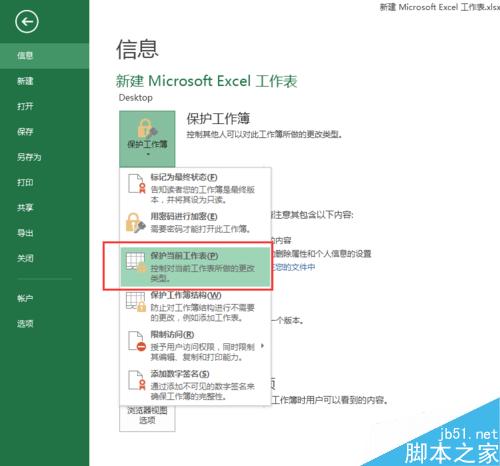Choose 标记为最终状态(F) menu item
This screenshot has width=500, height=466.
tap(195, 188)
